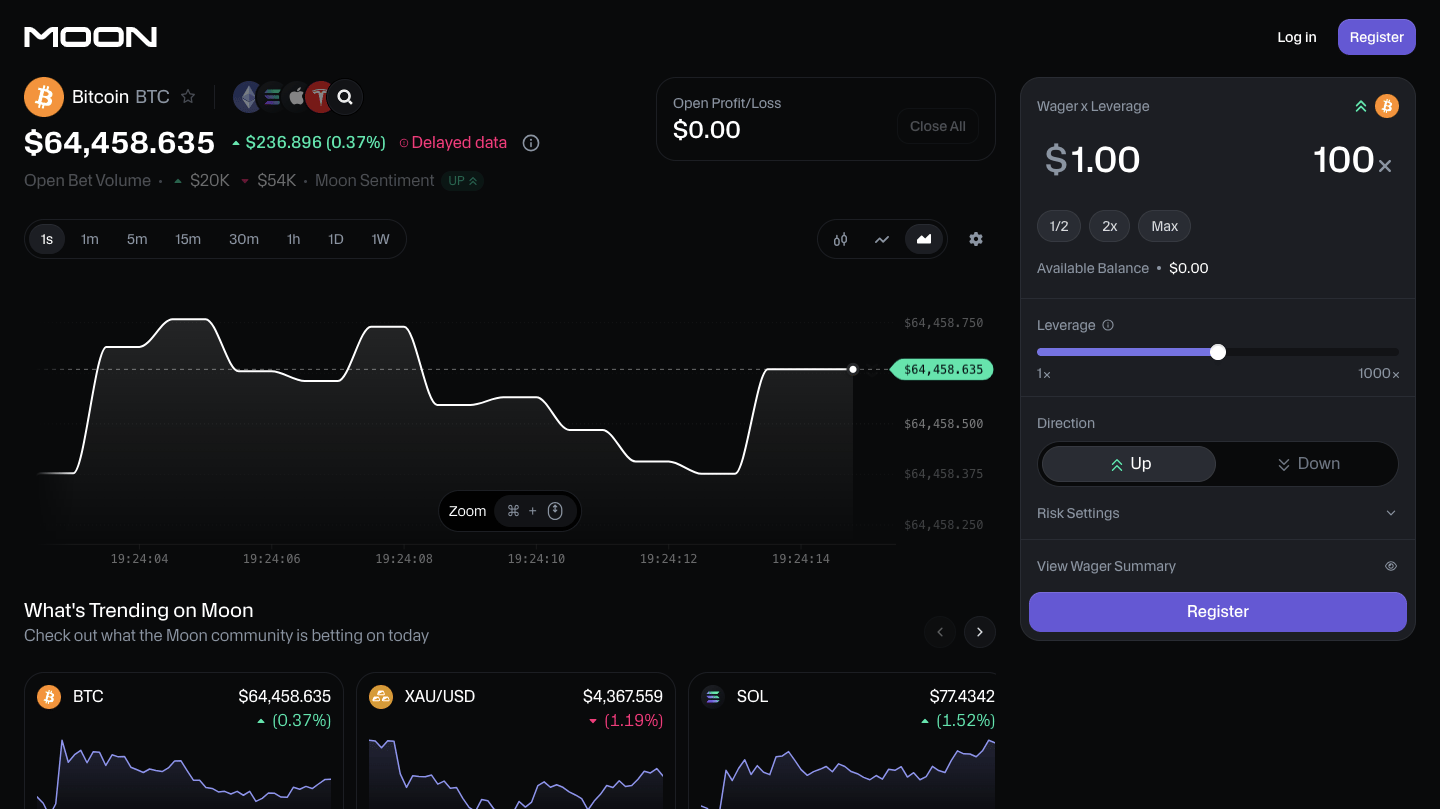Toggle wager summary eye icon
This screenshot has height=809, width=1440.
click(x=1391, y=566)
